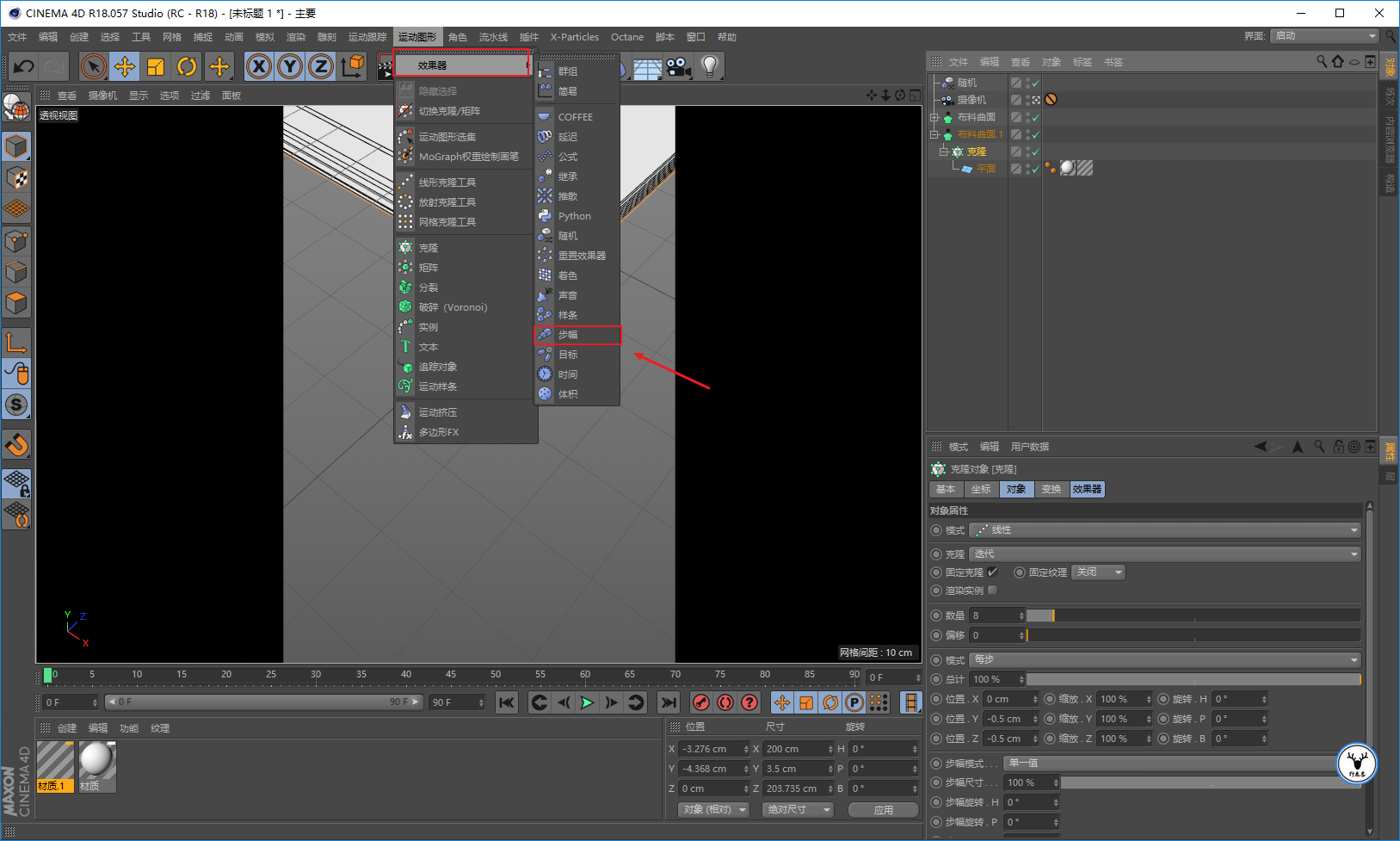Open the 运动图形 menu bar item
The image size is (1400, 841).
click(417, 37)
